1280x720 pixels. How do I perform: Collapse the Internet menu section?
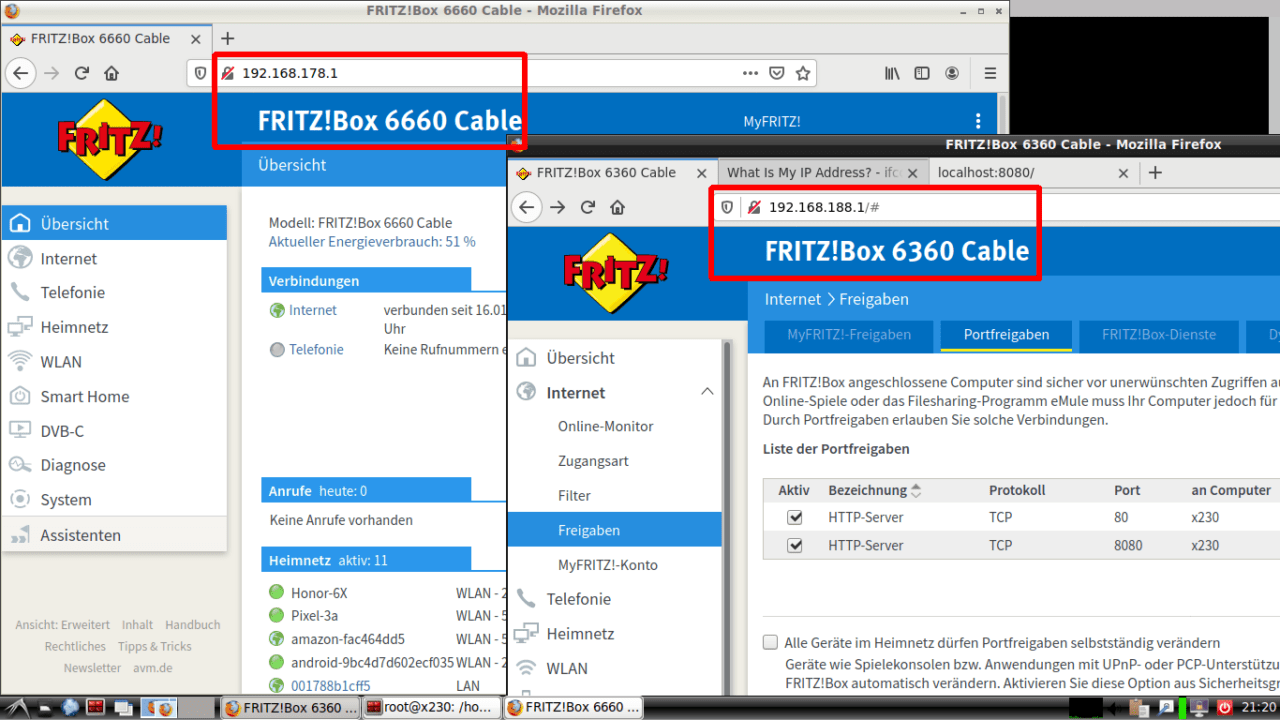pos(707,392)
